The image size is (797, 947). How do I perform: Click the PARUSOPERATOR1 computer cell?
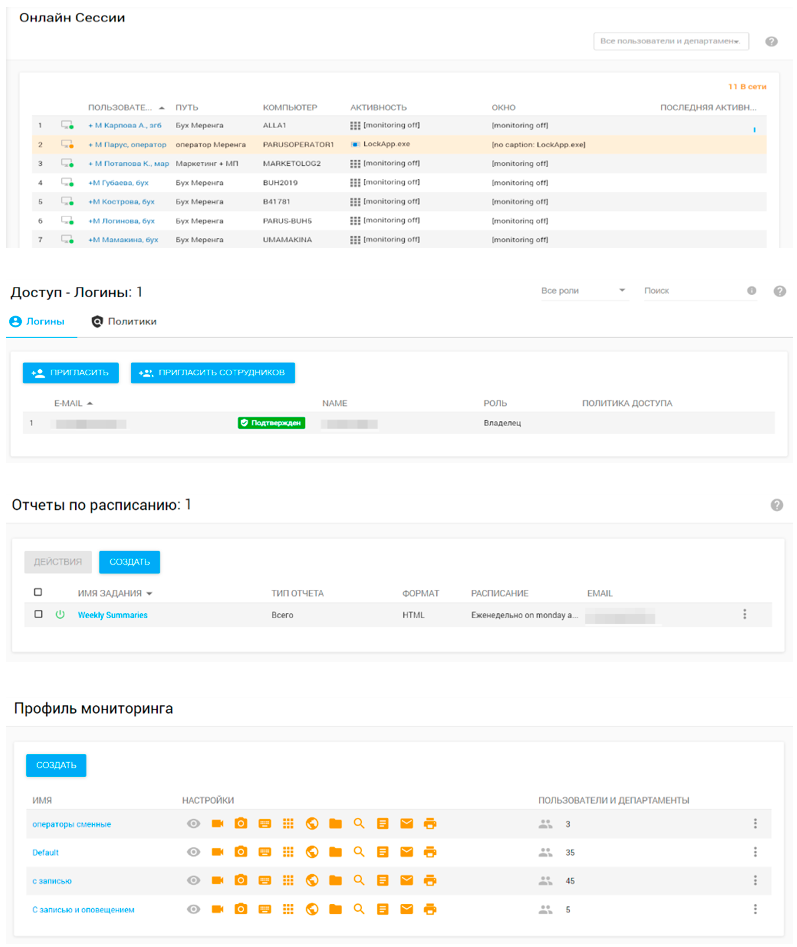[x=298, y=144]
